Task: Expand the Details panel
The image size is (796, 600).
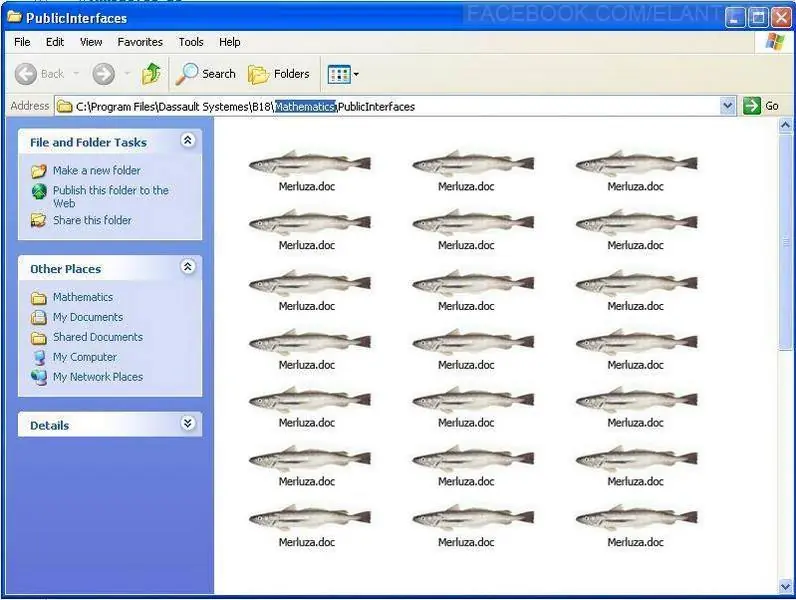Action: [x=188, y=423]
